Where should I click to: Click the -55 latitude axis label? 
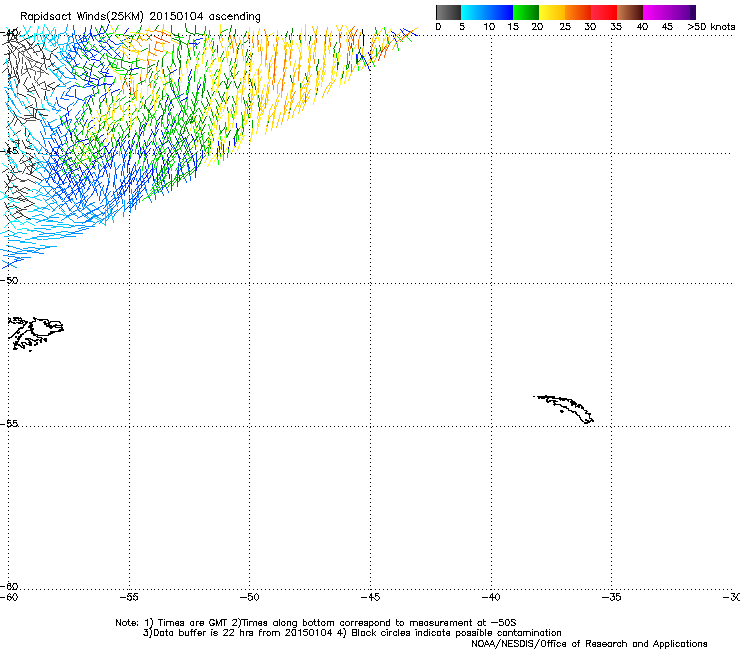click(9, 424)
